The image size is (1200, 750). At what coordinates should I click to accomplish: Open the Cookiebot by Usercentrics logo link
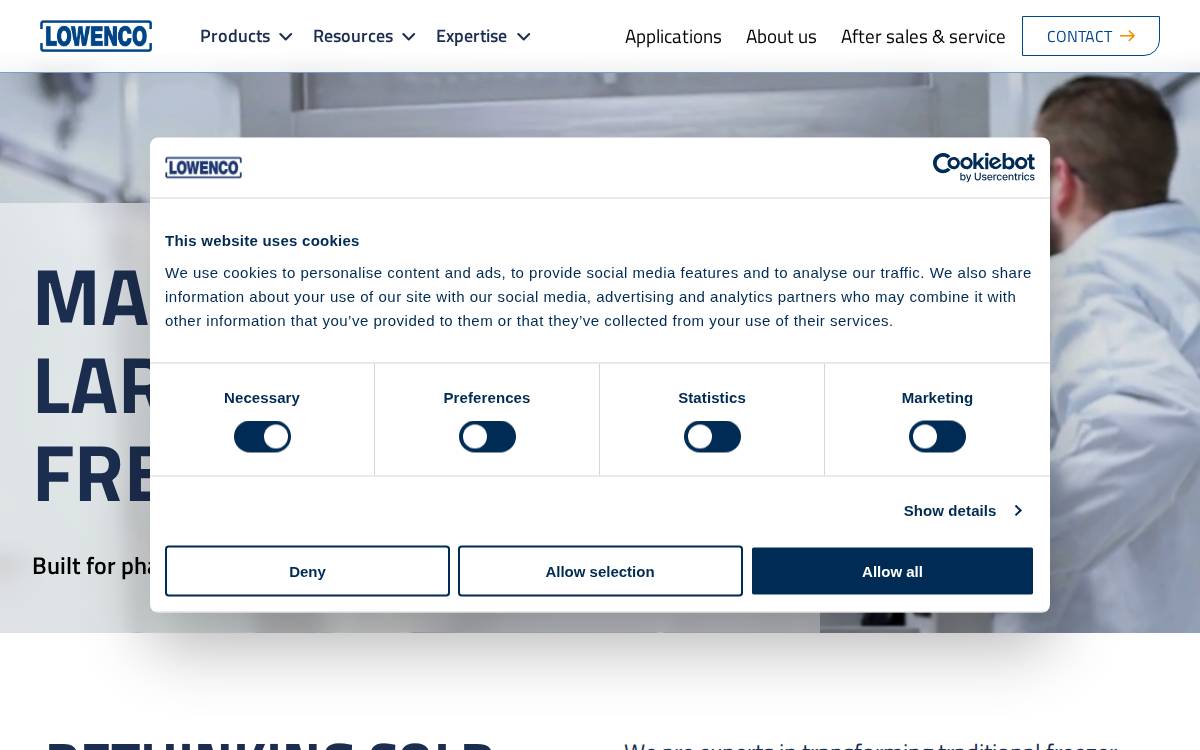point(984,167)
